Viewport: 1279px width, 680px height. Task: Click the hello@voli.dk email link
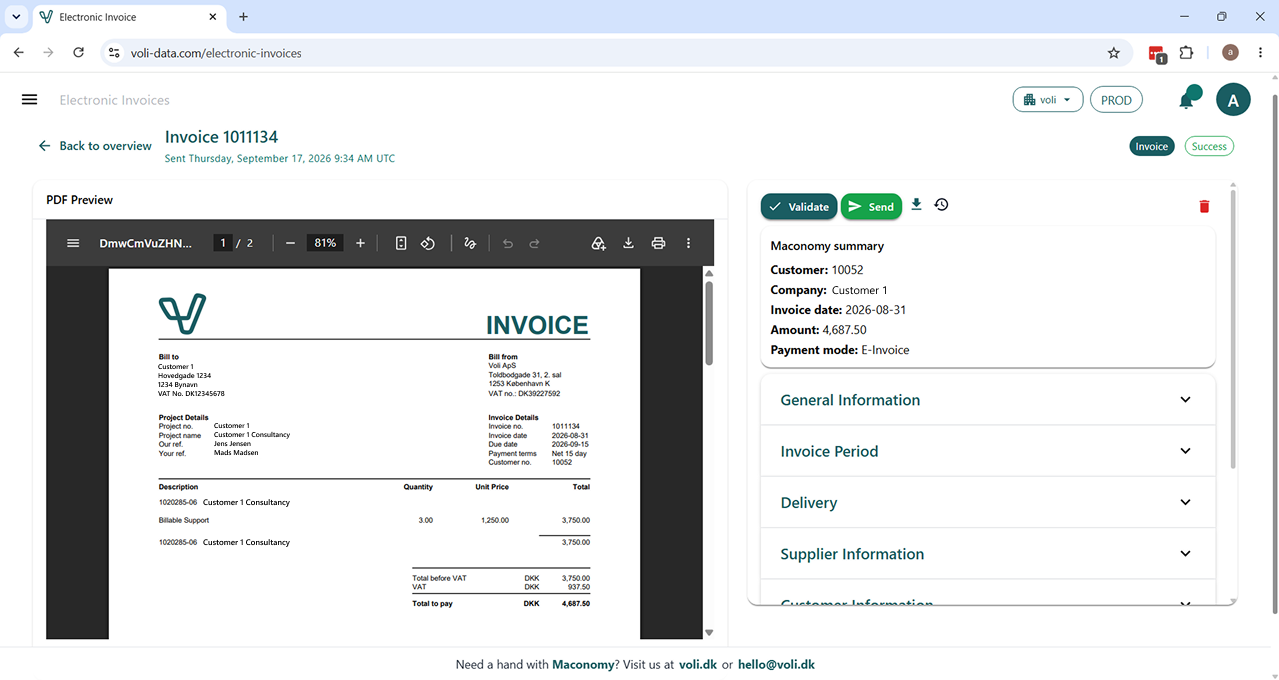coord(776,664)
